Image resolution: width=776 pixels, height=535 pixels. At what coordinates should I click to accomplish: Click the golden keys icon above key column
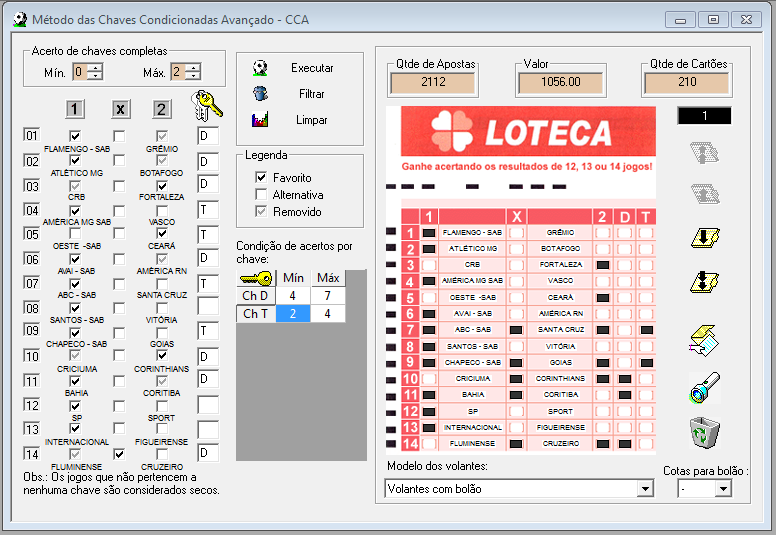coord(206,105)
